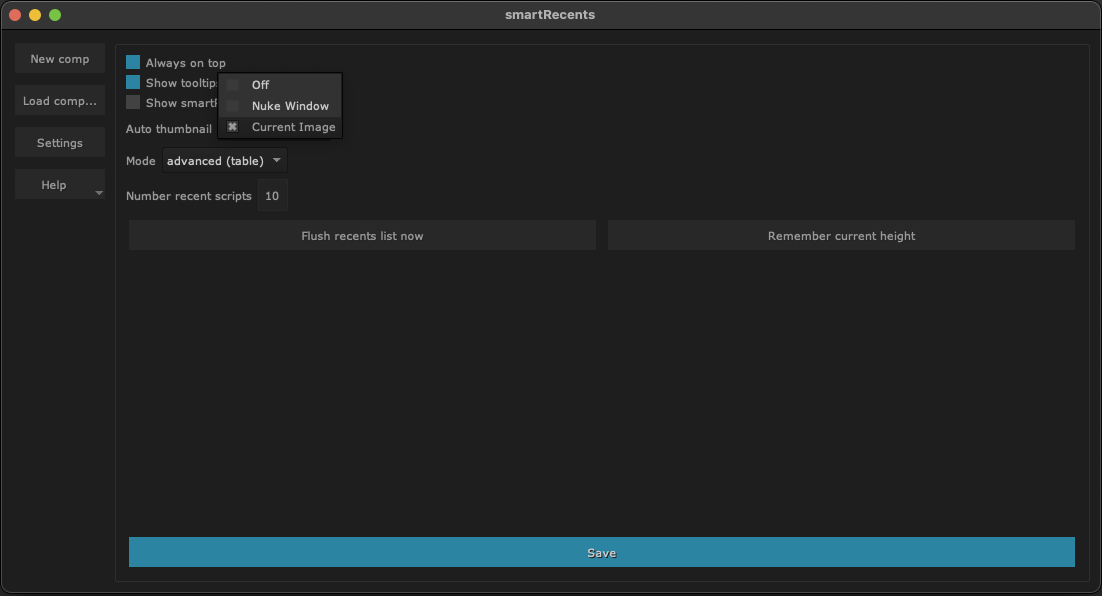Click Remember current height button
Viewport: 1102px width, 596px height.
pos(841,236)
